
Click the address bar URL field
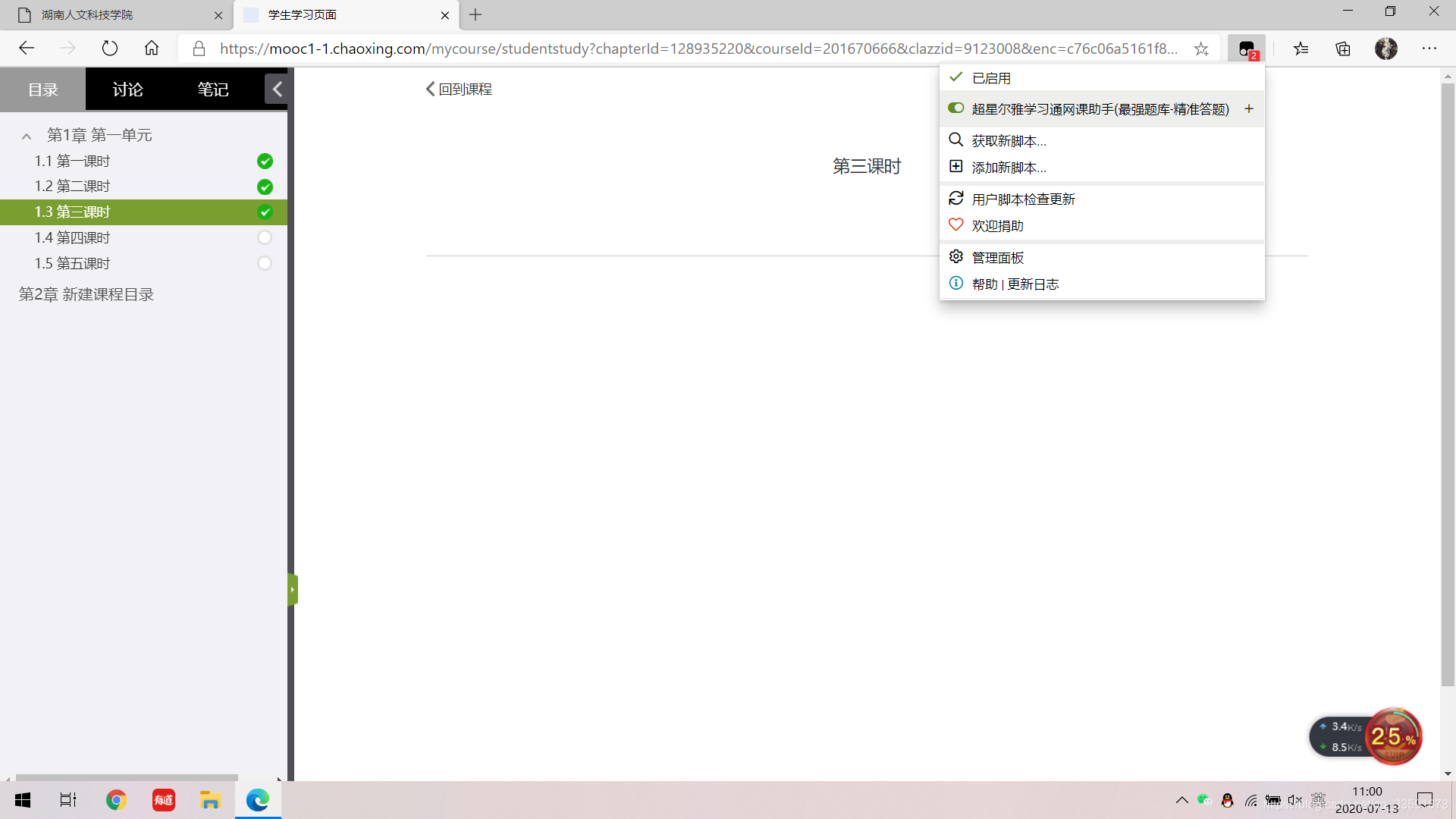698,49
